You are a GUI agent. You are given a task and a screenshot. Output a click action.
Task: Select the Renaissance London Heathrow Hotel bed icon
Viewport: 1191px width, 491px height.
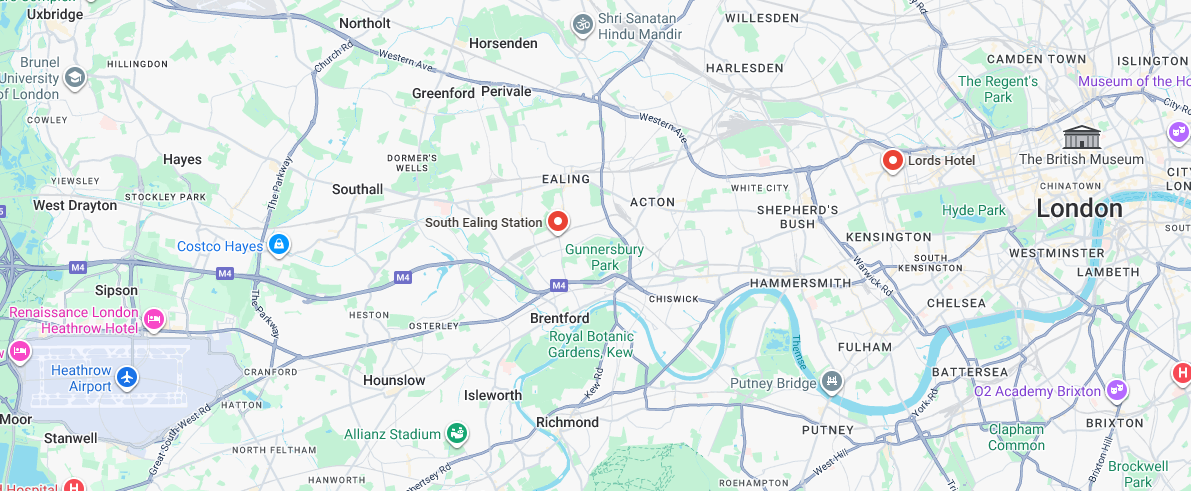coord(154,319)
